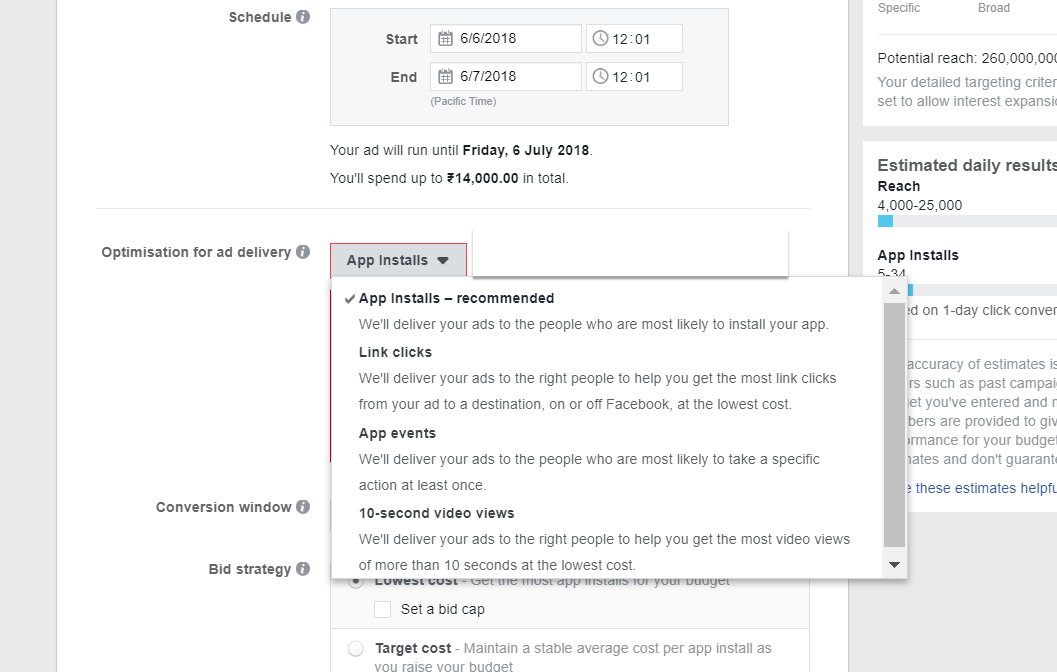Viewport: 1057px width, 672px height.
Task: Click the End date calendar icon
Action: [446, 77]
